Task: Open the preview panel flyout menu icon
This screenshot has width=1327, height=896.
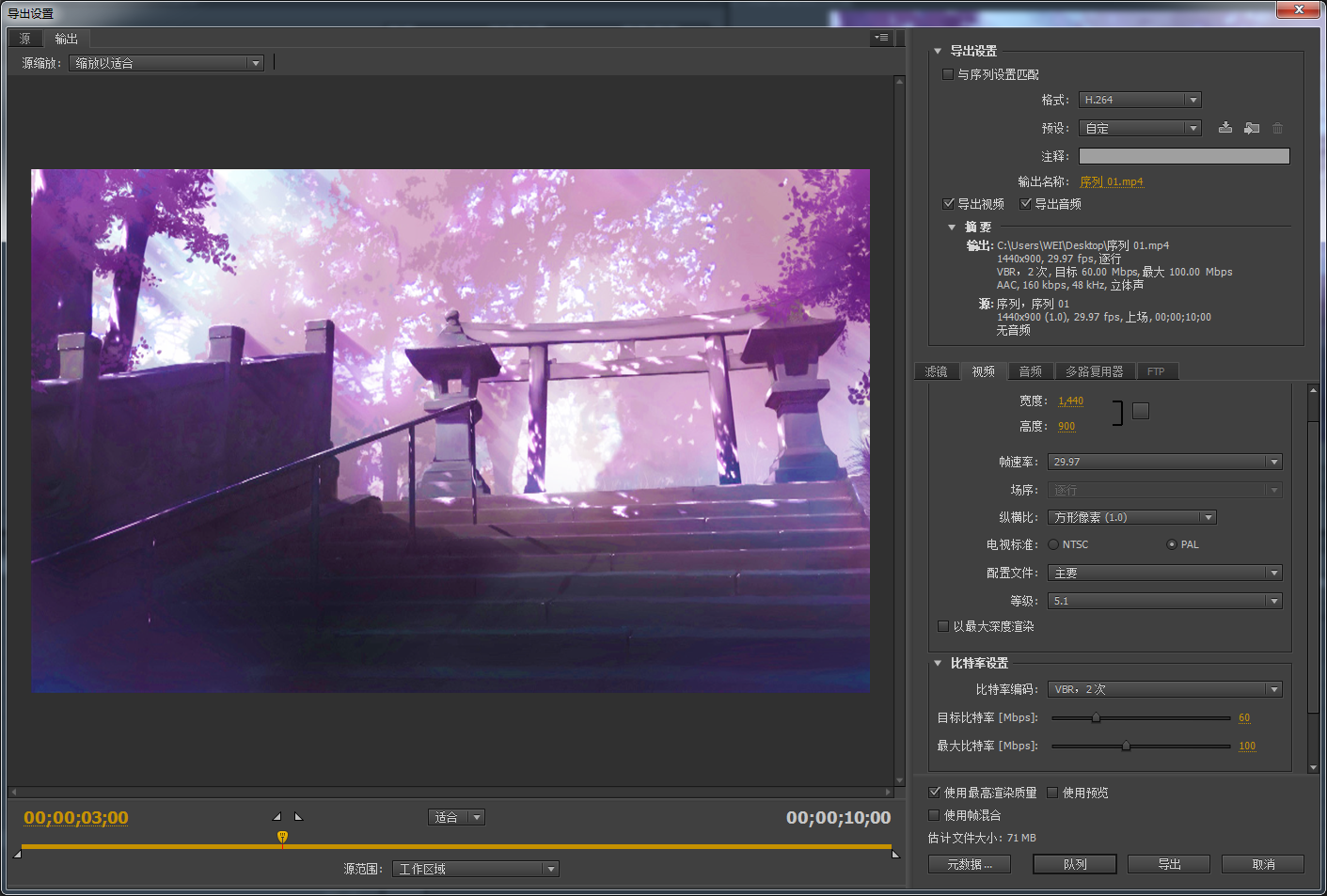Action: click(881, 39)
